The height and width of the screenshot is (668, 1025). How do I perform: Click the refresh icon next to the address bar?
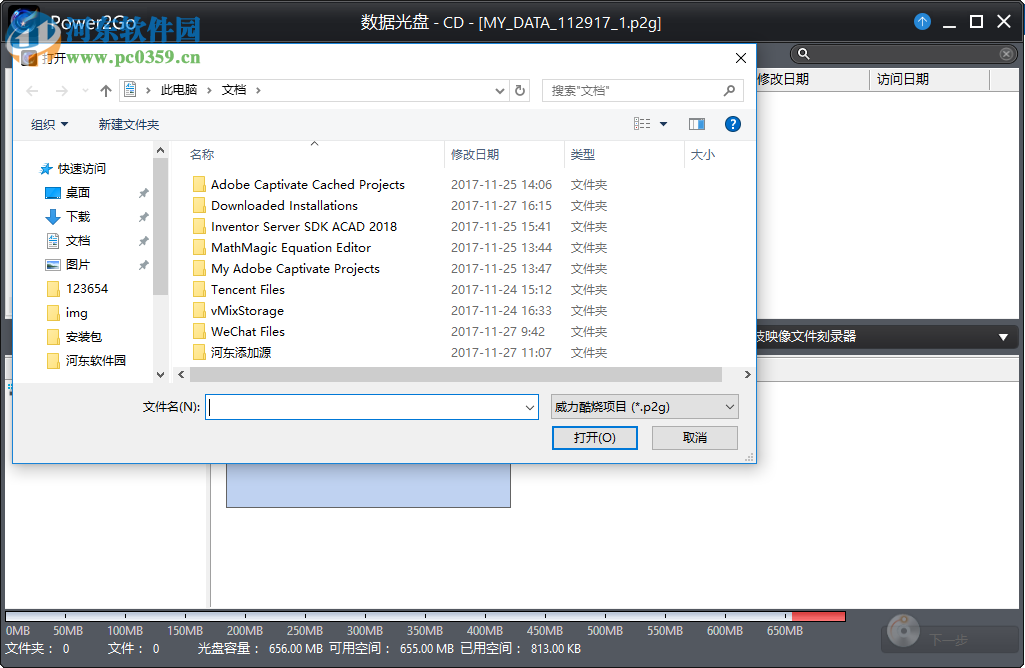click(519, 90)
